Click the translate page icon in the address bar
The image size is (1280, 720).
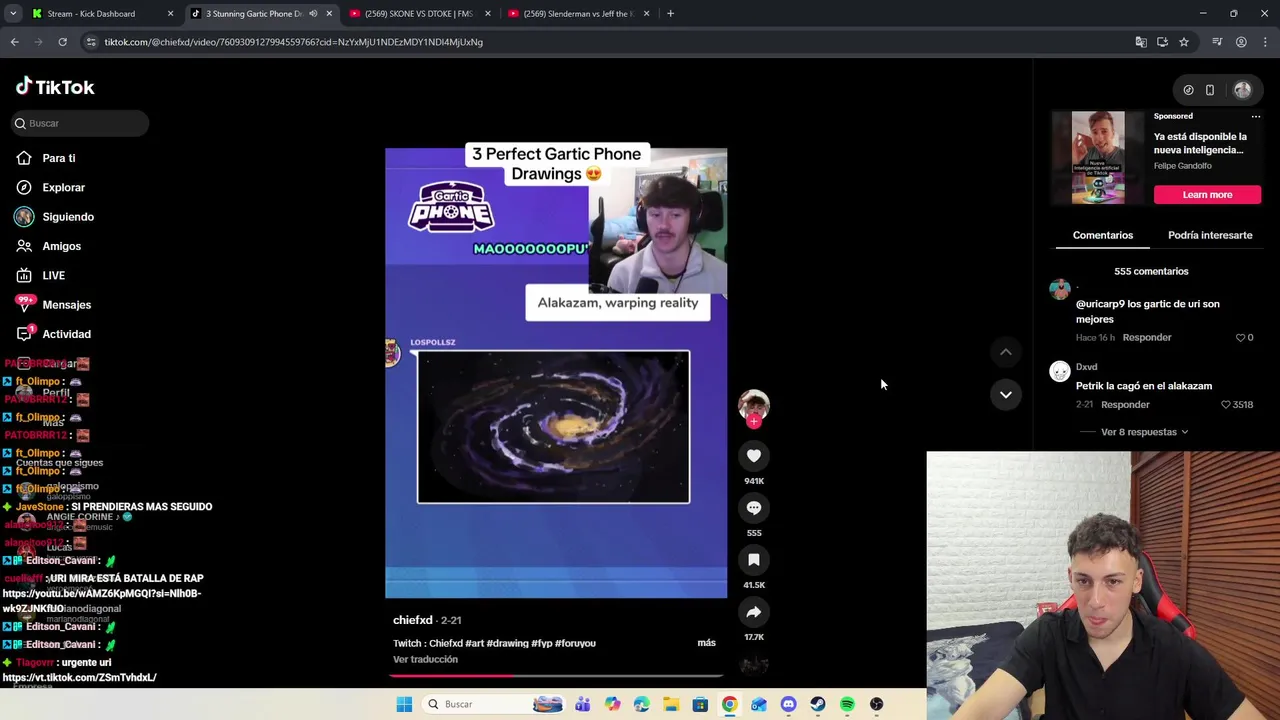(1141, 42)
